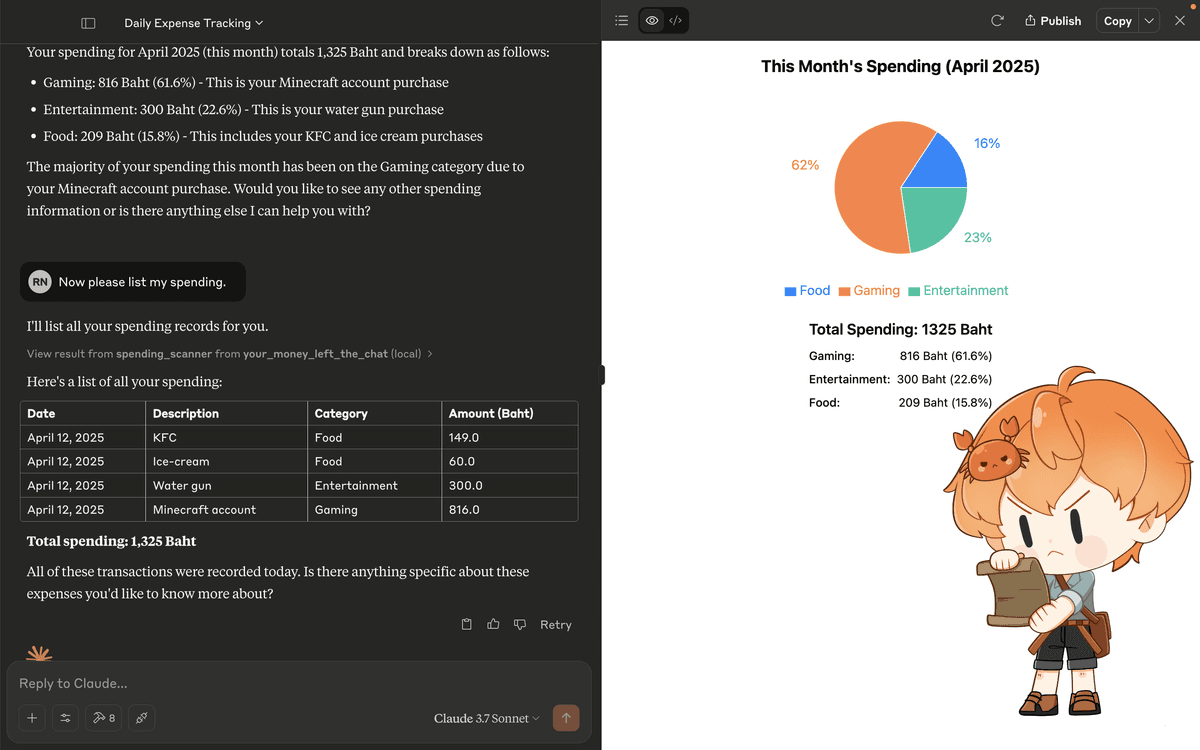
Task: Give the response a thumbs up
Action: (493, 624)
